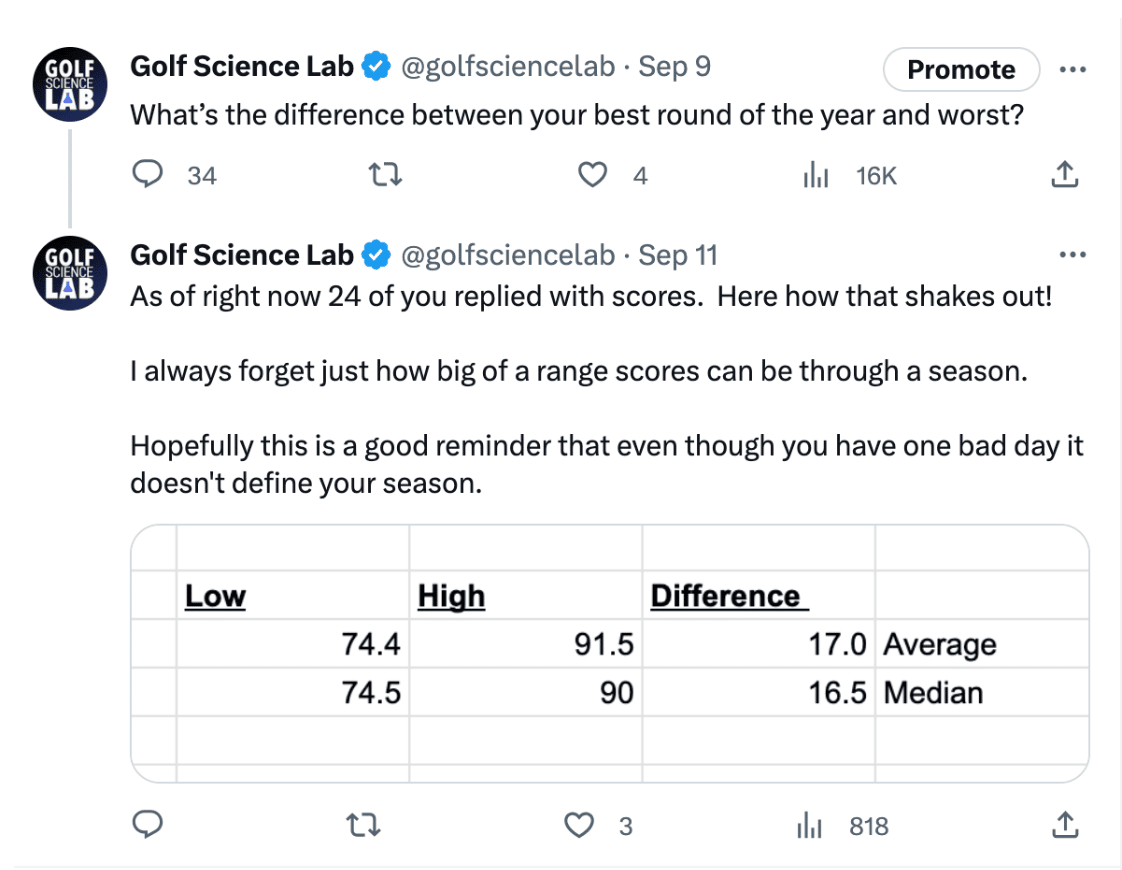
Task: Share the Sep 9 tweet
Action: click(1065, 174)
